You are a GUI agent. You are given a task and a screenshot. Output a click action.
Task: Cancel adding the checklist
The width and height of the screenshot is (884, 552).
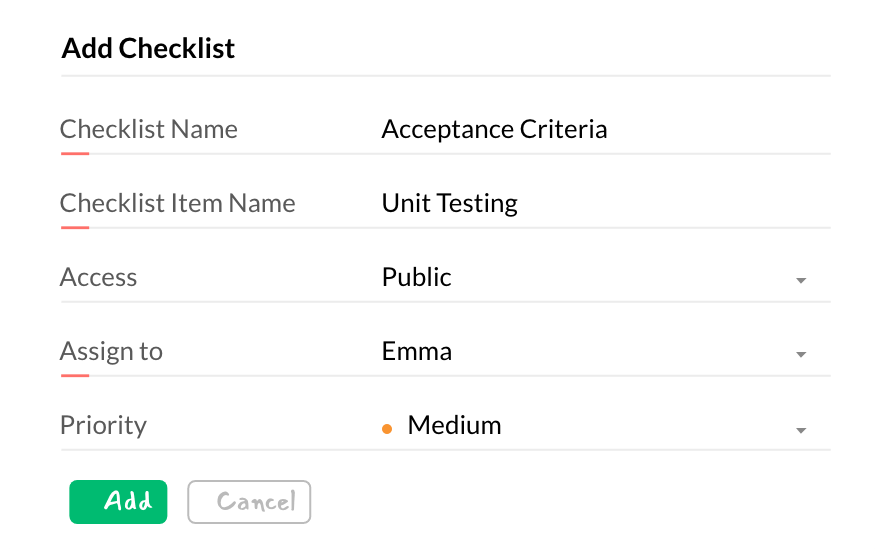click(x=249, y=502)
